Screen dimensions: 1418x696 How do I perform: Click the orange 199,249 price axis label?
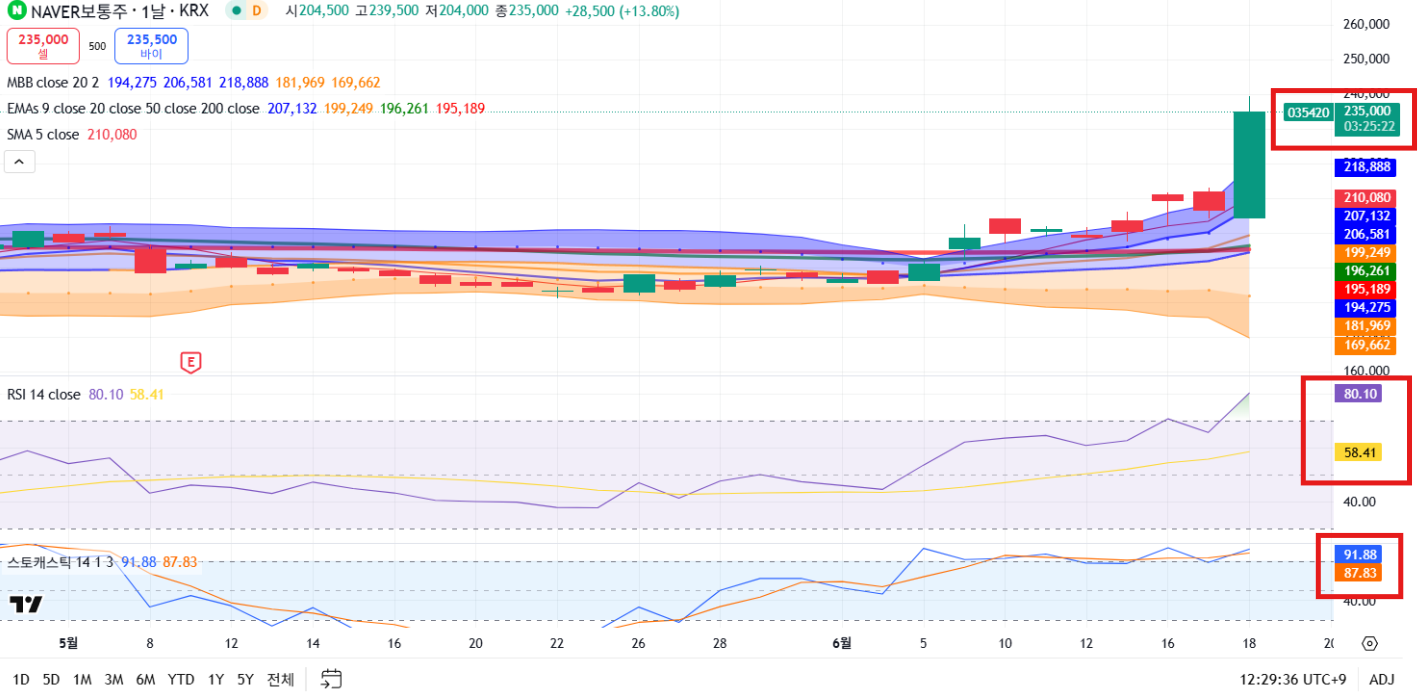click(1366, 252)
